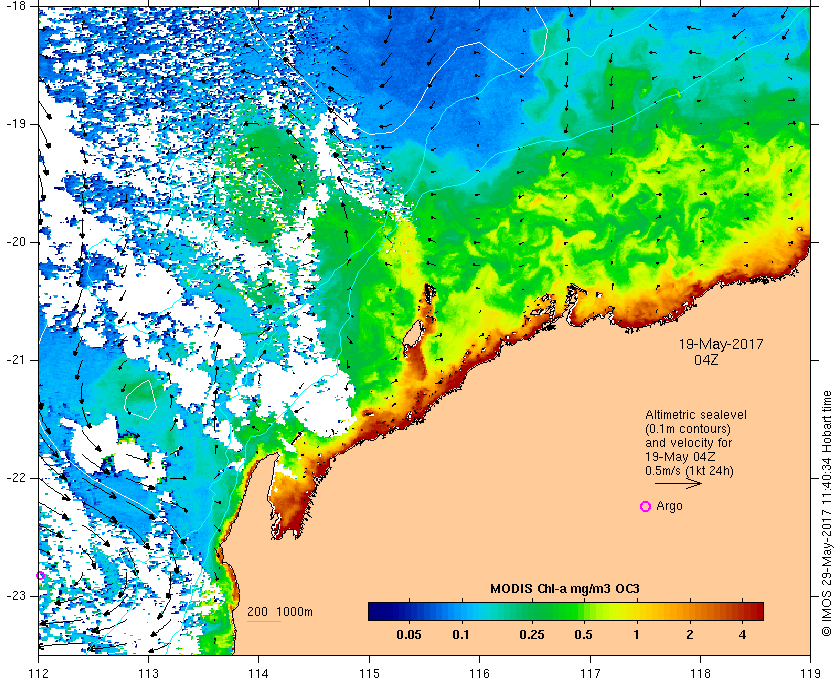Click the MODIS Chl-a color bar
Viewport: 840px width, 680px height.
[x=566, y=611]
